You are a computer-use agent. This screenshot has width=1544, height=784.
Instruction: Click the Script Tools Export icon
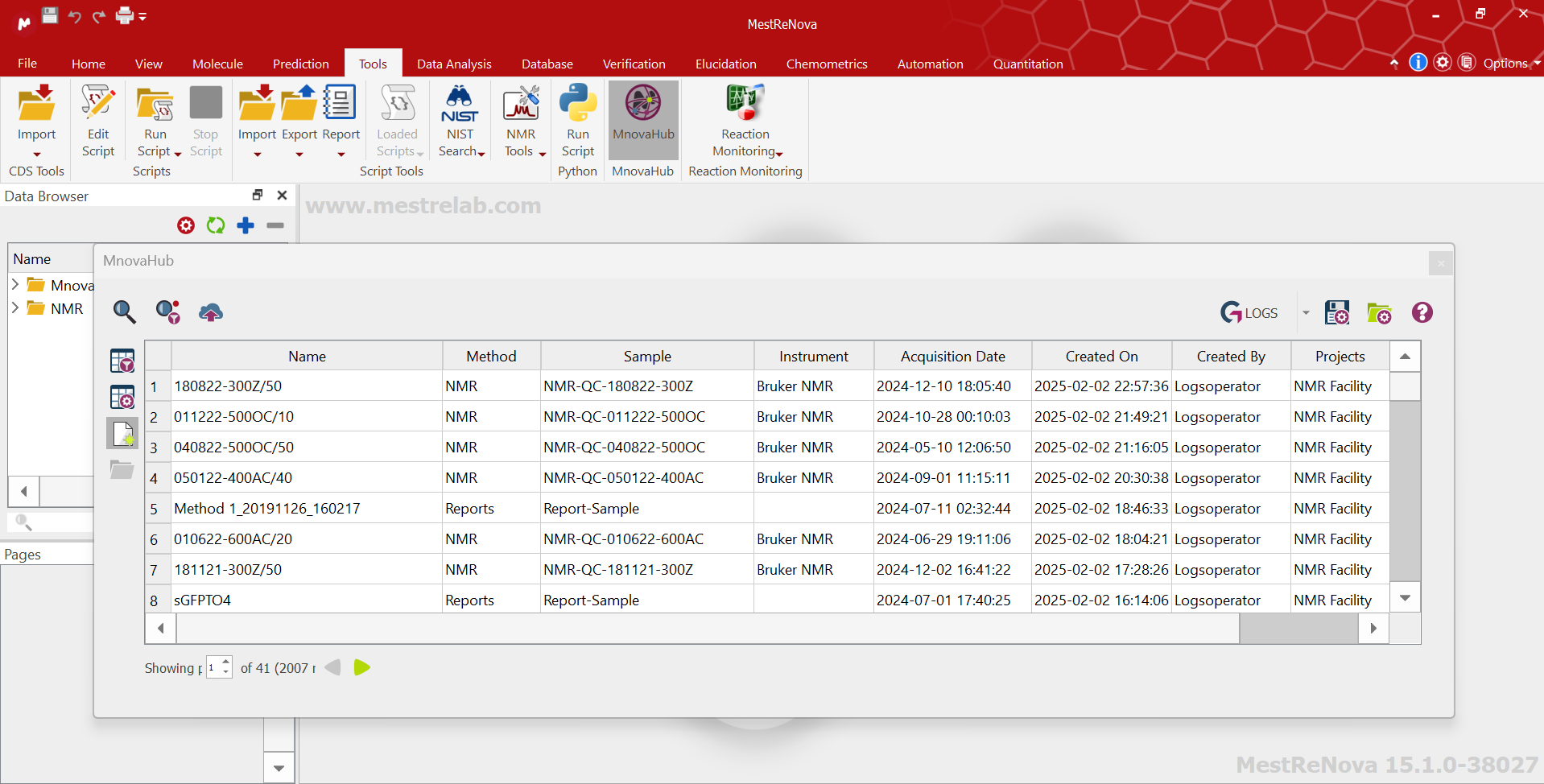(x=299, y=104)
